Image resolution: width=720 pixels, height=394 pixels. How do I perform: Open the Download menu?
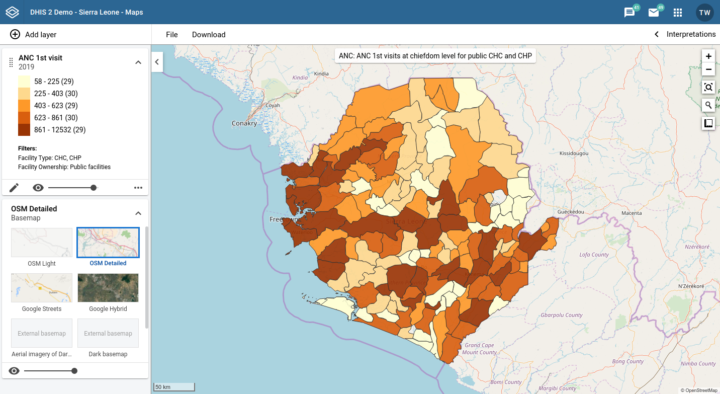click(208, 34)
